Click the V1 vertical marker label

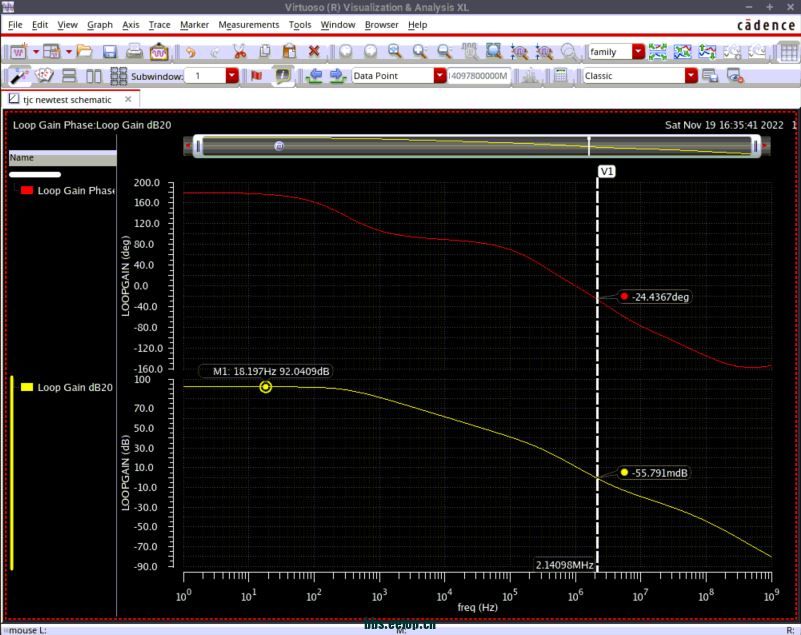(x=606, y=171)
